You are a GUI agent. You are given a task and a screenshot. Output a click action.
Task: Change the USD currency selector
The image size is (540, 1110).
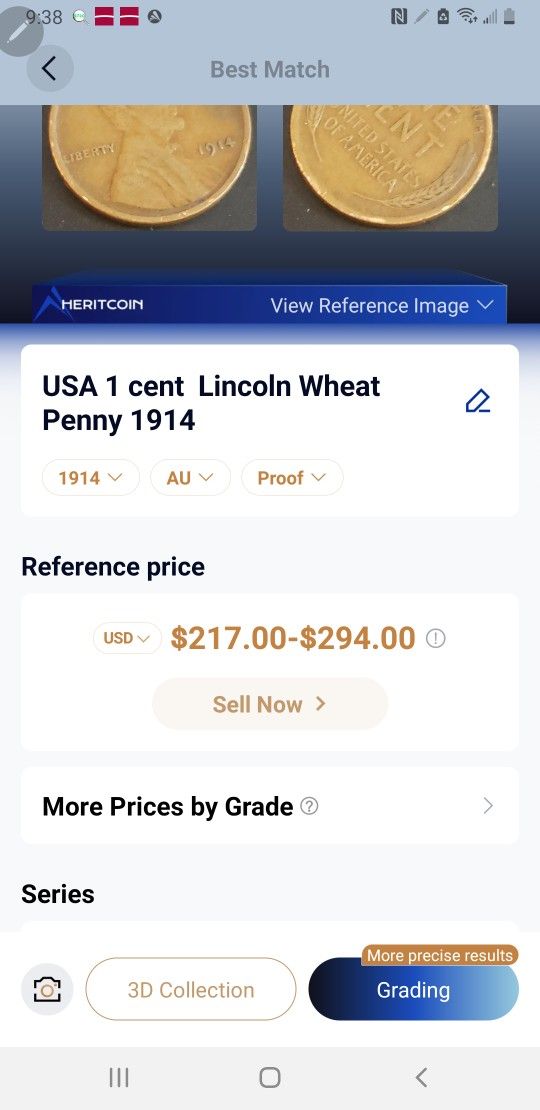[x=127, y=638]
